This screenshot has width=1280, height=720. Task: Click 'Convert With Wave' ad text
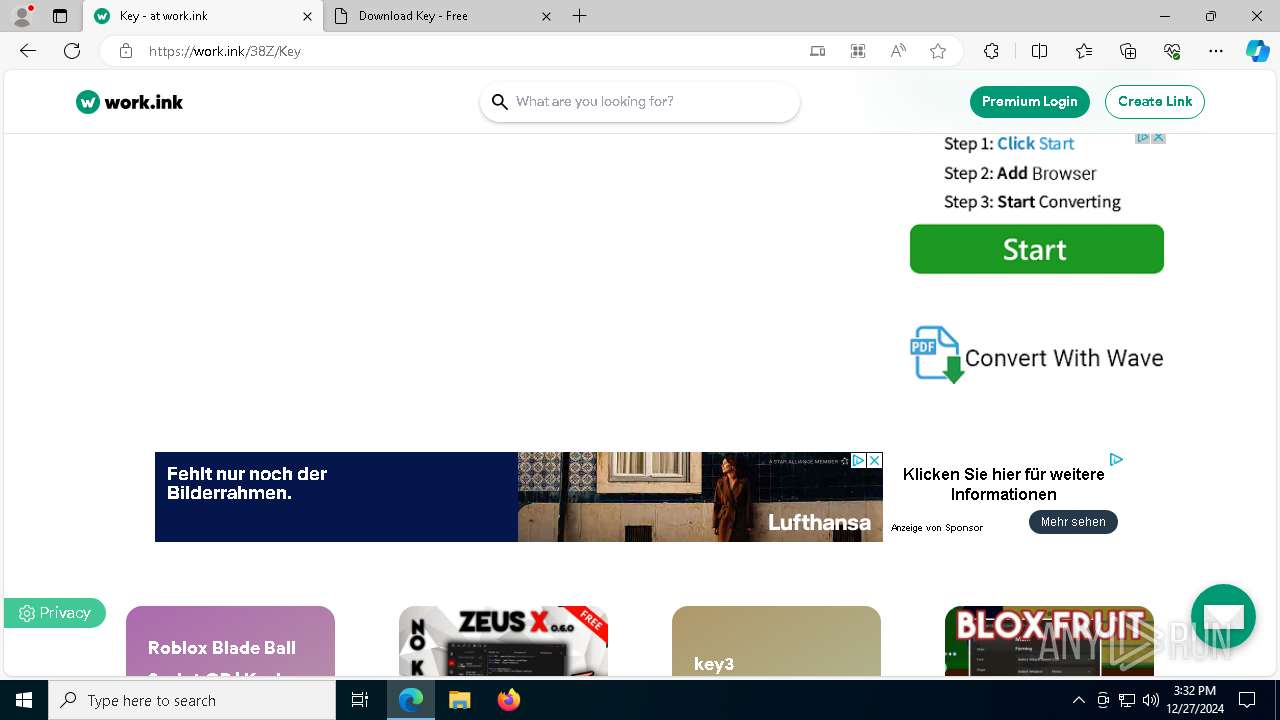(1064, 358)
